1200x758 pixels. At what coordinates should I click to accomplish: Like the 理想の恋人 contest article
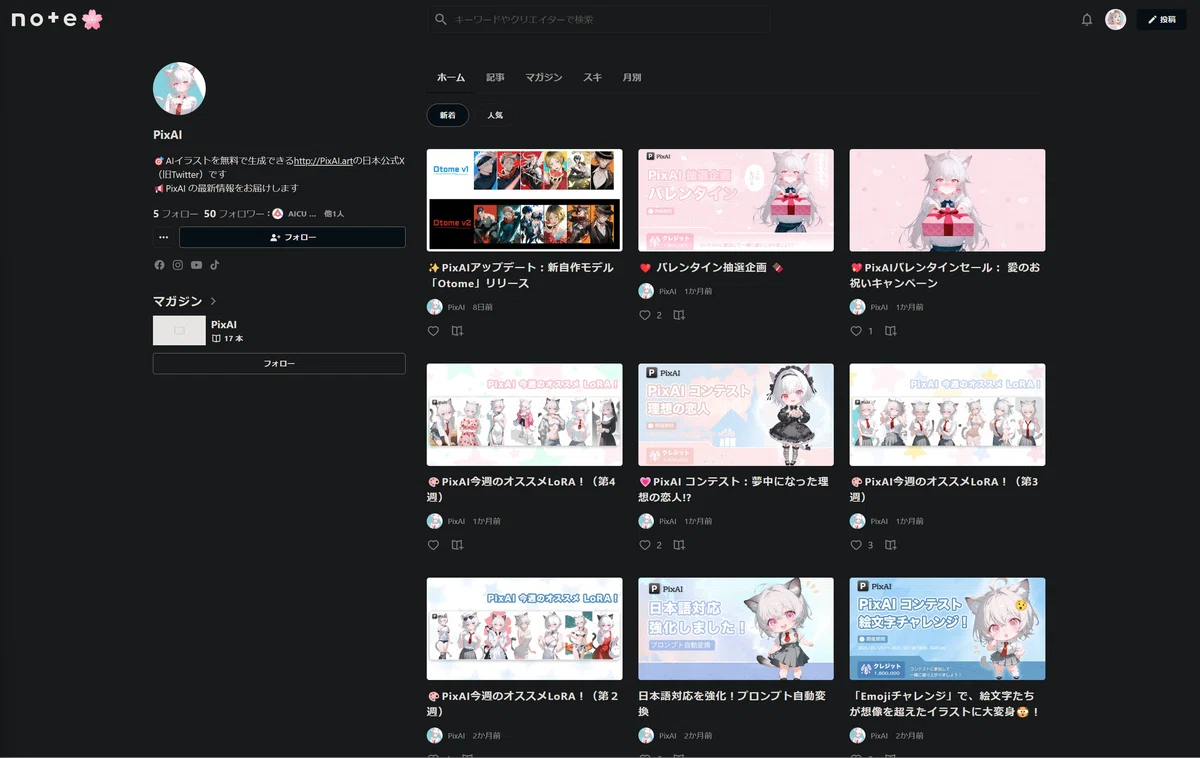click(x=645, y=545)
